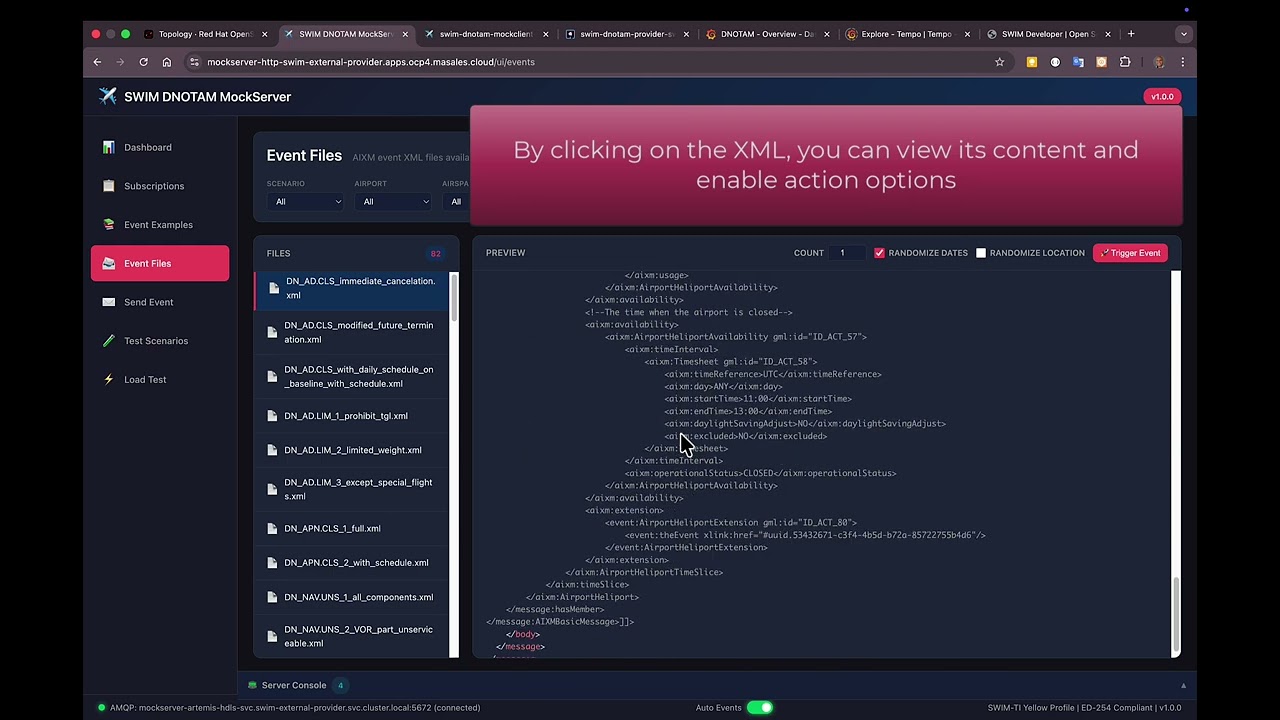Close the SWIM DNOTAM MockServer tab
Image resolution: width=1280 pixels, height=720 pixels.
[x=405, y=34]
